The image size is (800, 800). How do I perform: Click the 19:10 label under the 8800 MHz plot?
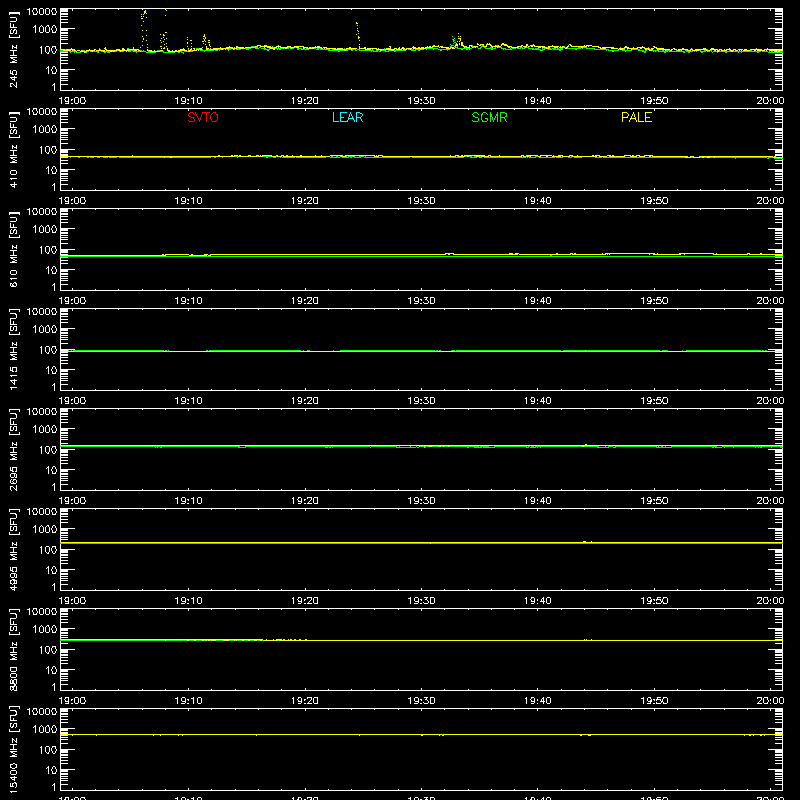[x=188, y=701]
